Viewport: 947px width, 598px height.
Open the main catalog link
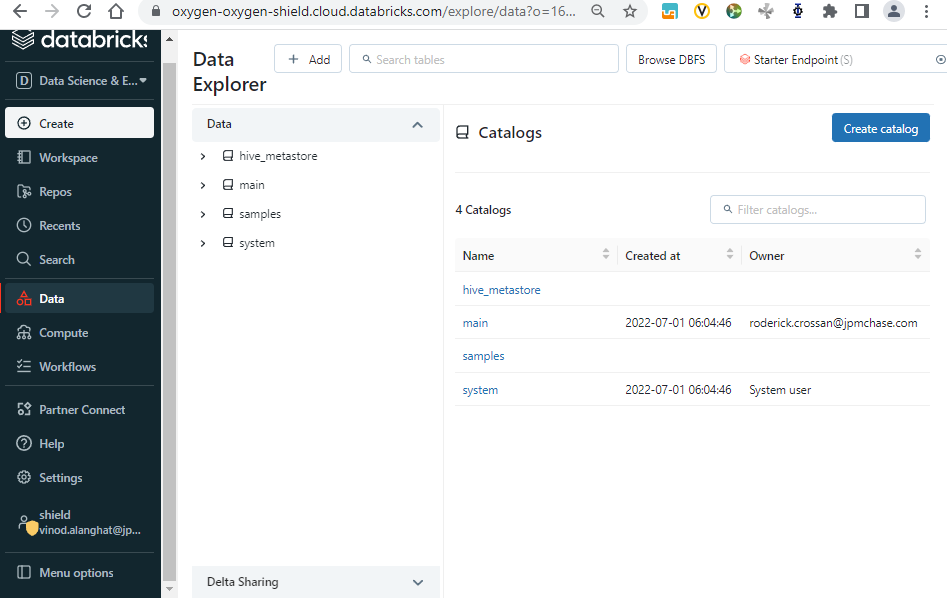(x=475, y=323)
